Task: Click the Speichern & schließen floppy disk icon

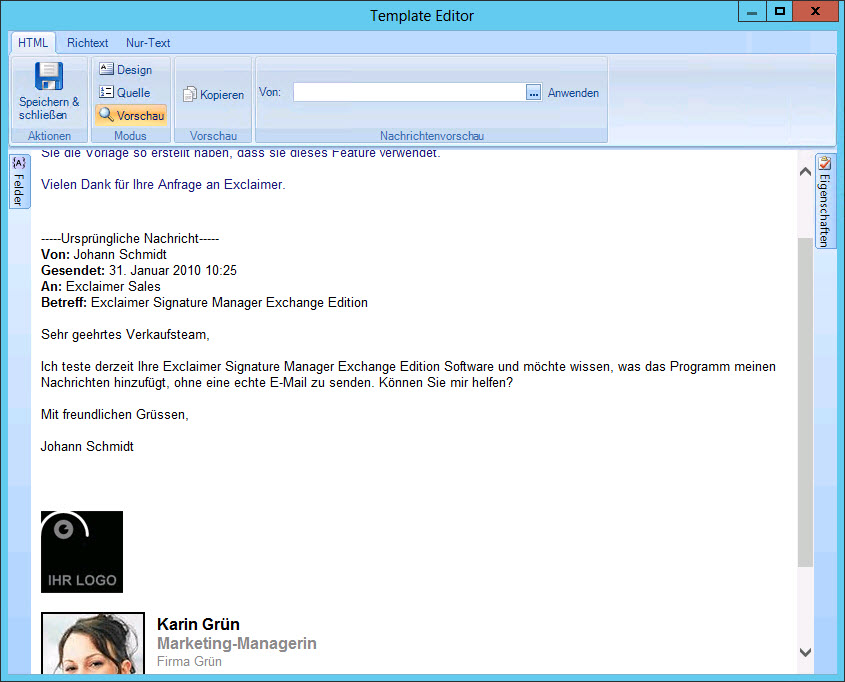Action: click(x=49, y=76)
